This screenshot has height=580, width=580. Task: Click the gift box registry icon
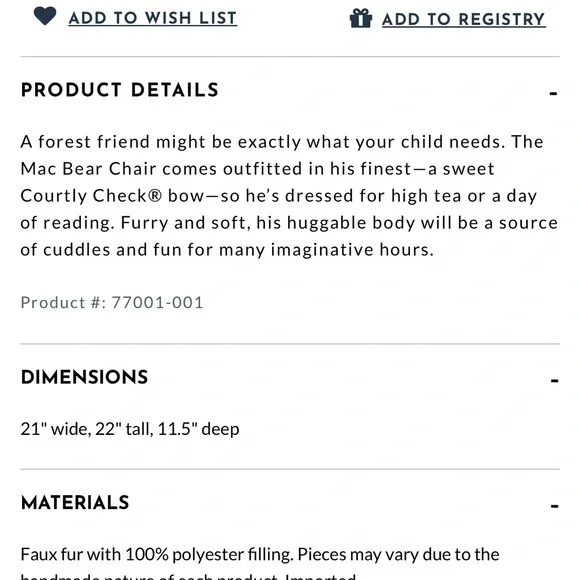361,18
